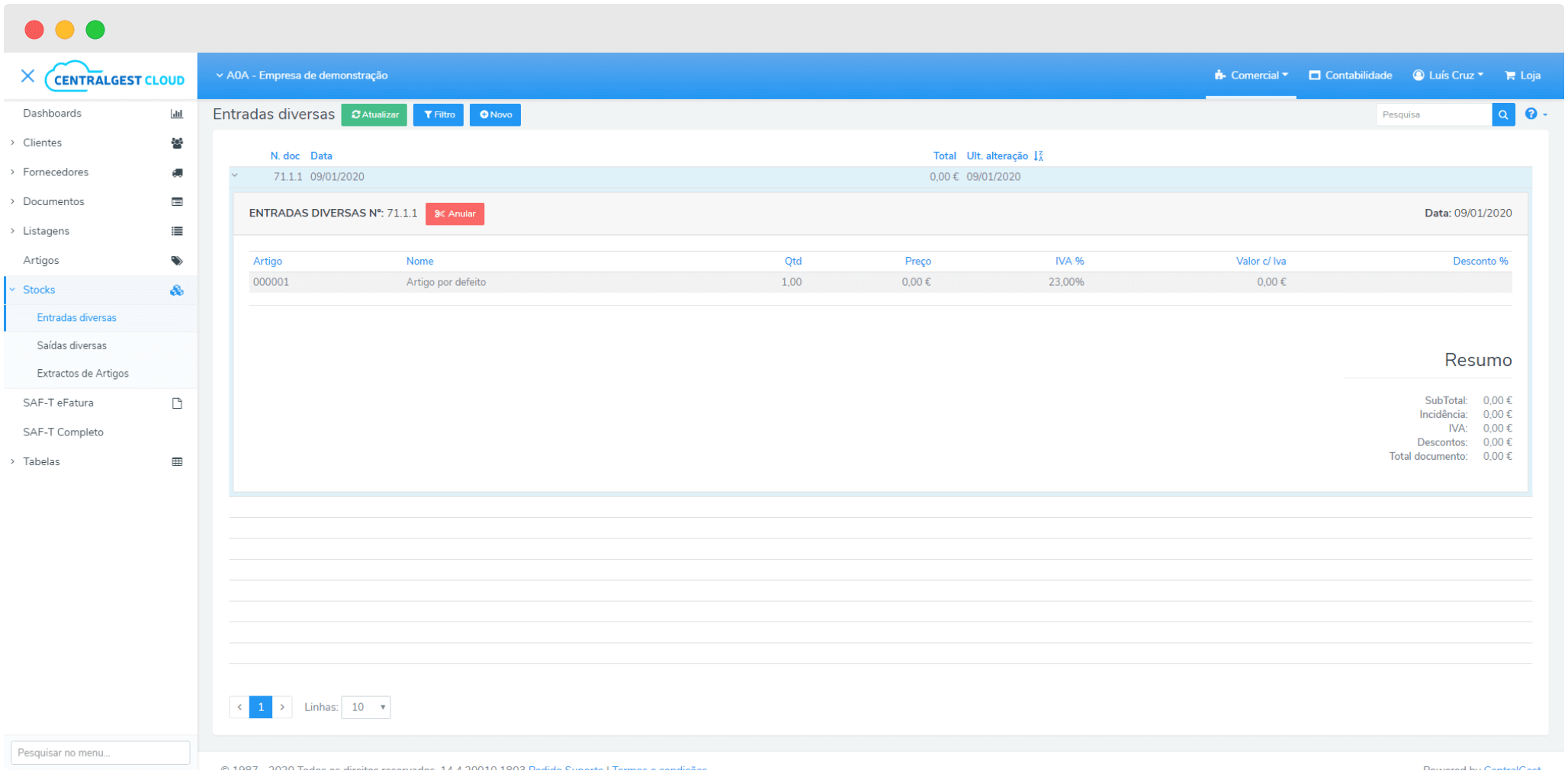Open the Luís Cruz user dropdown

click(1448, 75)
